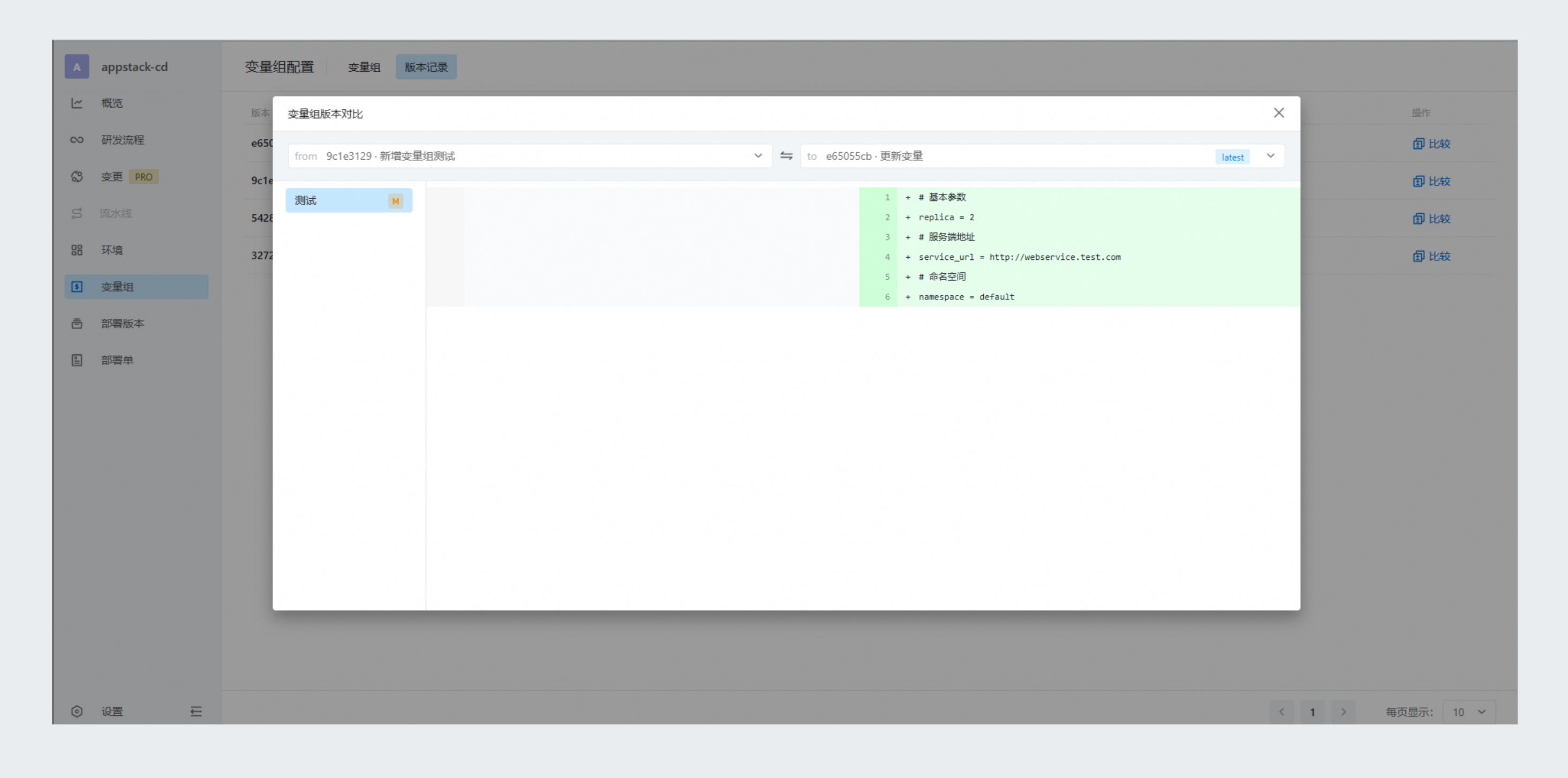
Task: Click the 变更 cycle icon
Action: [77, 177]
